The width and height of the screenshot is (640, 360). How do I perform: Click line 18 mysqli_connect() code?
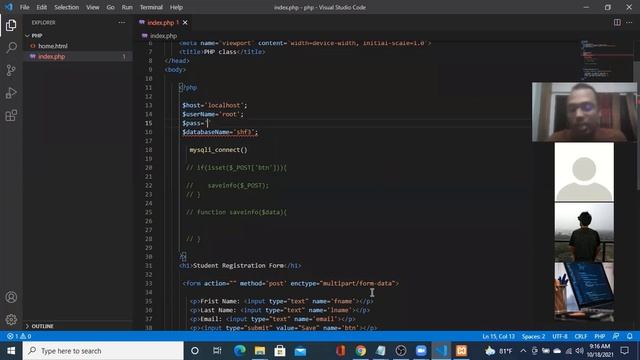pos(218,150)
